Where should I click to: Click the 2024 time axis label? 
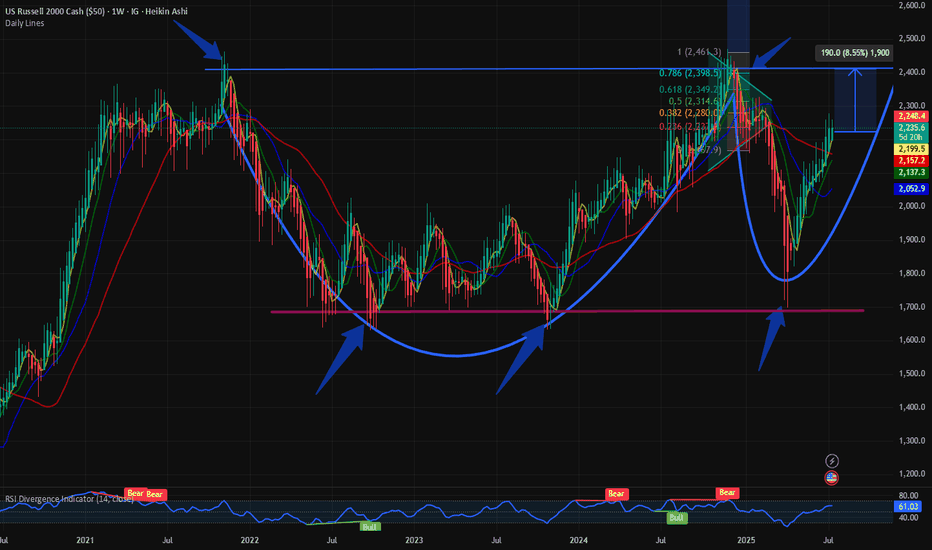coord(578,540)
